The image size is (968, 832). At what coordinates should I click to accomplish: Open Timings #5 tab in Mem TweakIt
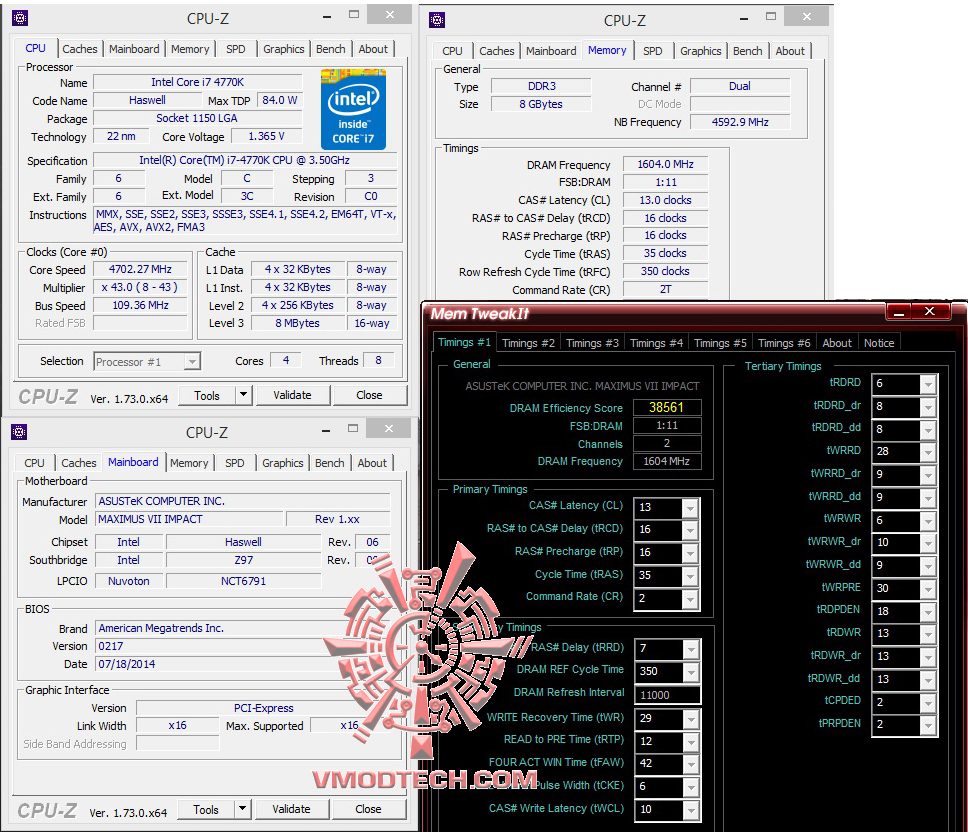click(720, 343)
